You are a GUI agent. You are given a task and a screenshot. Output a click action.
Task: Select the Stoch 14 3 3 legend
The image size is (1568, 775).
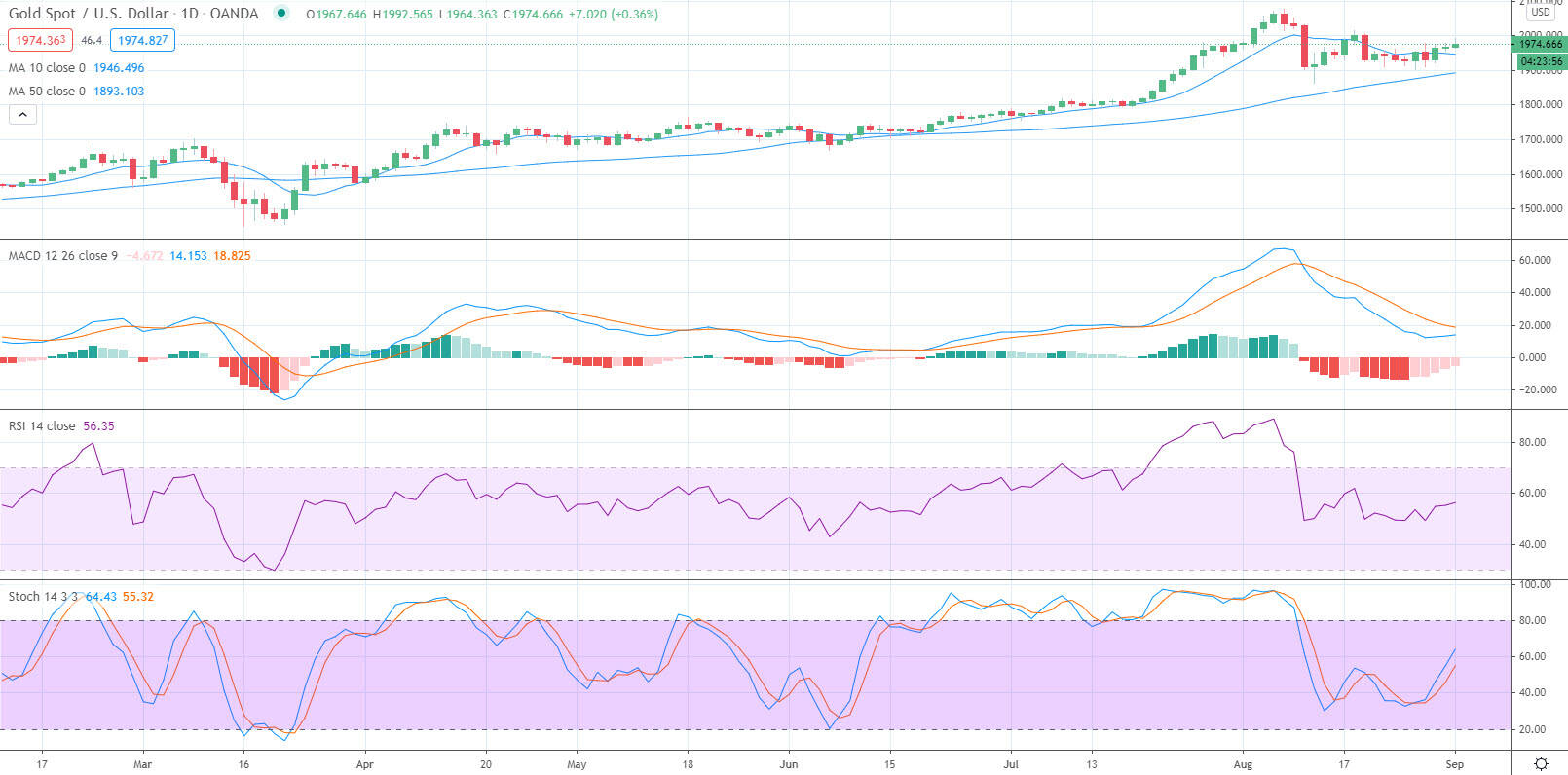pos(43,597)
